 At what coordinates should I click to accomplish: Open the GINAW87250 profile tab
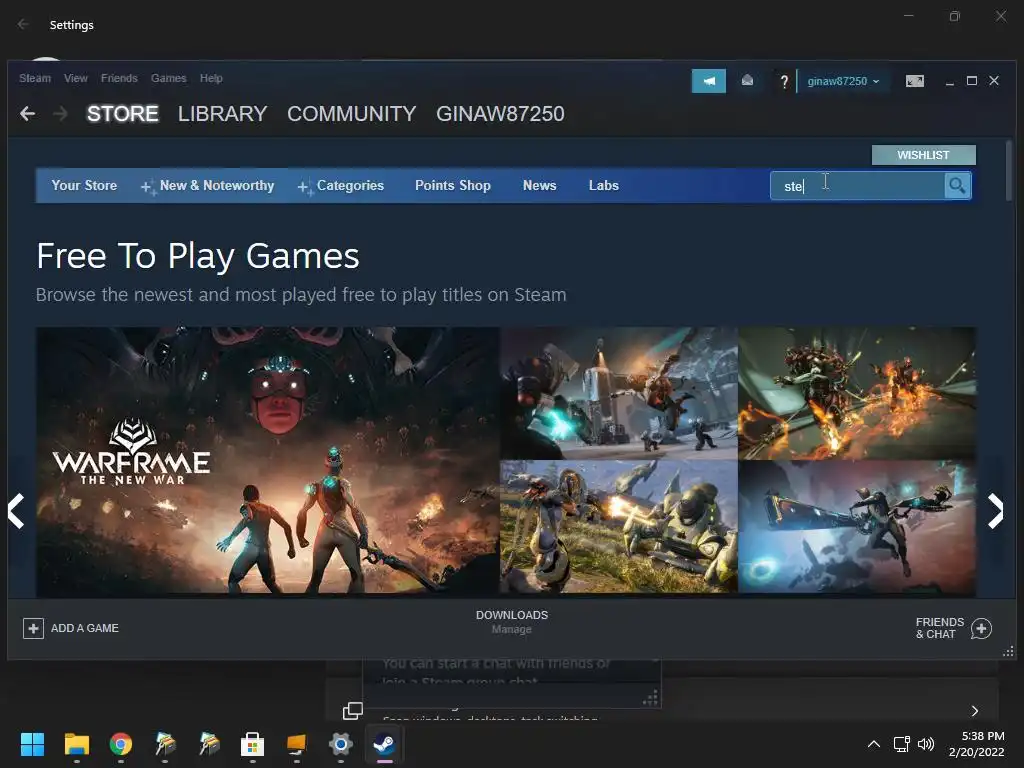(x=500, y=114)
